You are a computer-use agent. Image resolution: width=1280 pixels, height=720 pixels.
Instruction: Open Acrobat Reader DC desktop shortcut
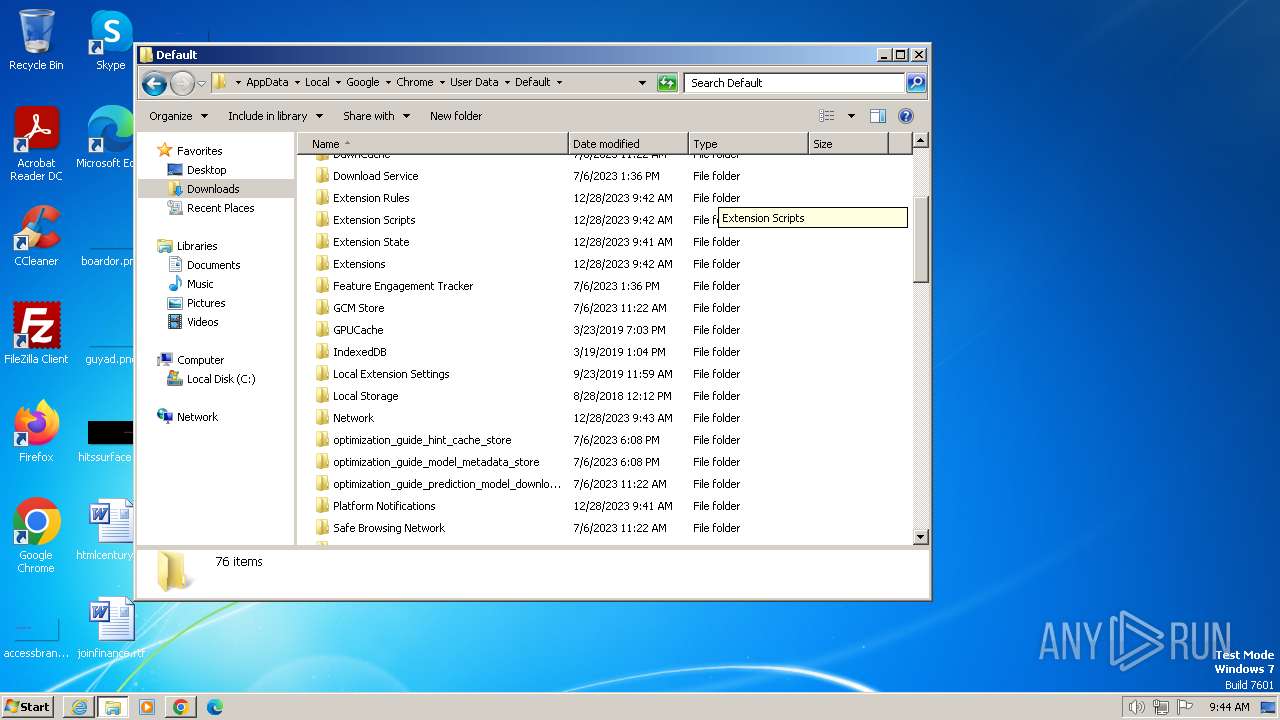point(36,145)
